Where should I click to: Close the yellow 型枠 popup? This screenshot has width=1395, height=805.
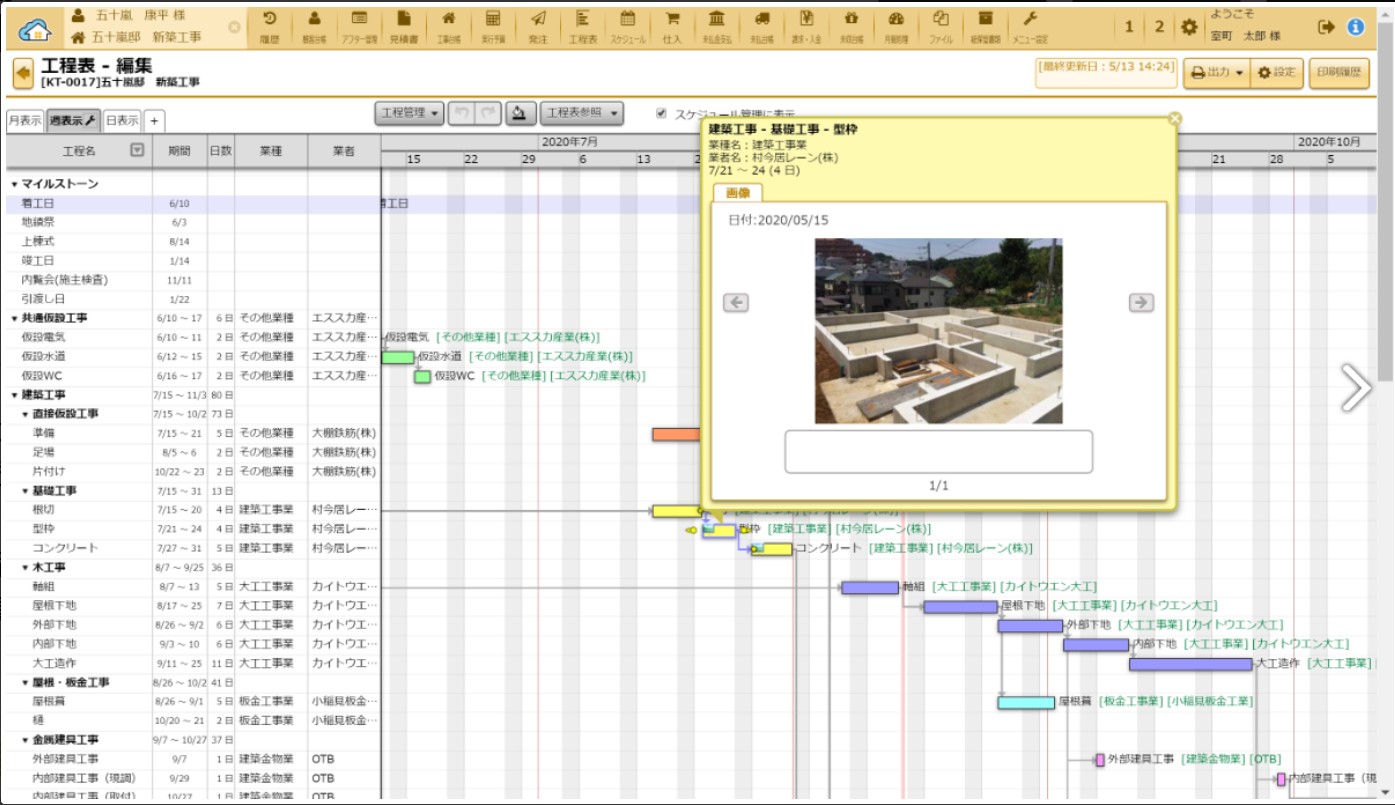tap(1175, 119)
